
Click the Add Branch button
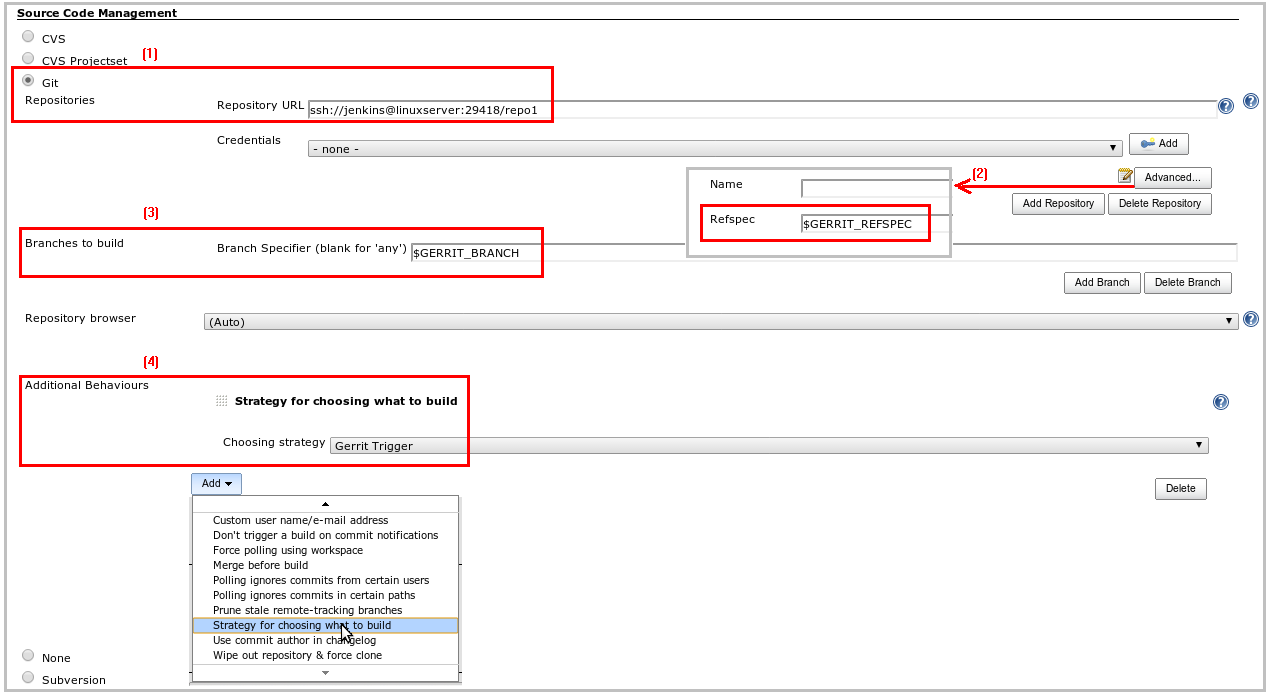point(1102,282)
